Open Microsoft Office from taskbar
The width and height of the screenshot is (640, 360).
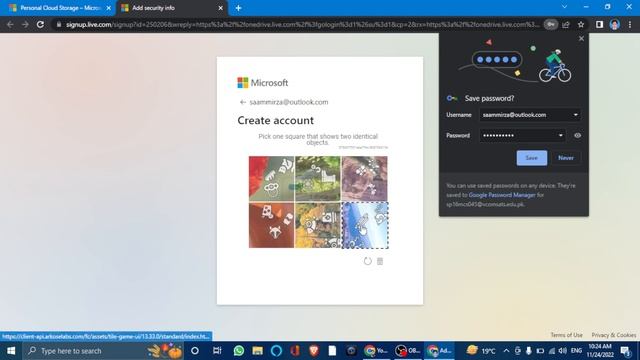[295, 351]
